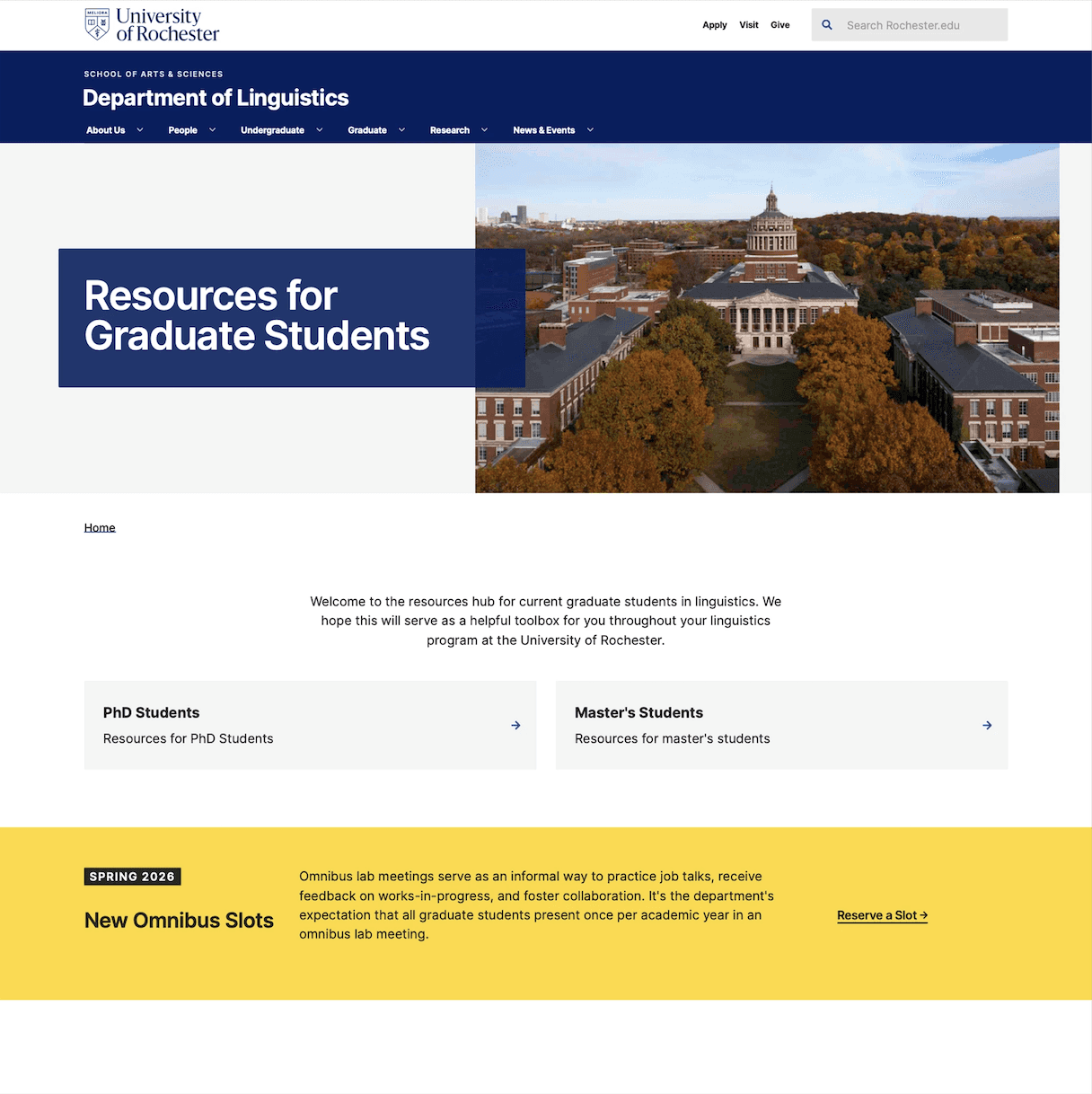
Task: Expand the Undergraduate chevron
Action: coord(320,130)
